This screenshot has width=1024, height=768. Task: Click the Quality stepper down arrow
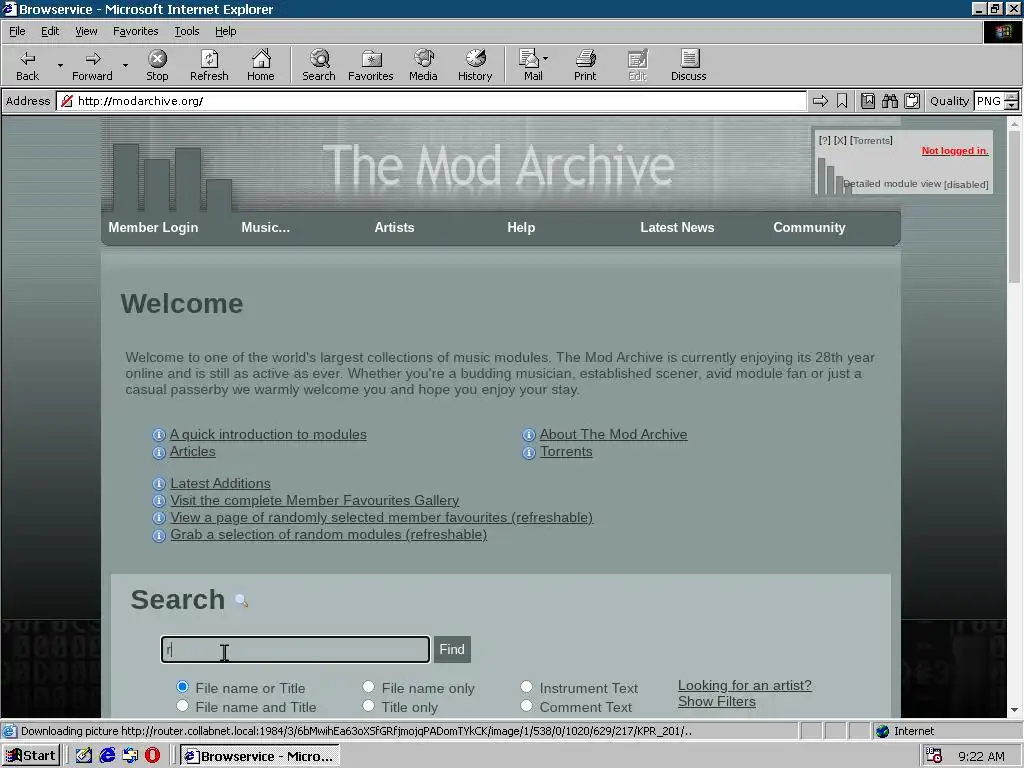(1011, 105)
